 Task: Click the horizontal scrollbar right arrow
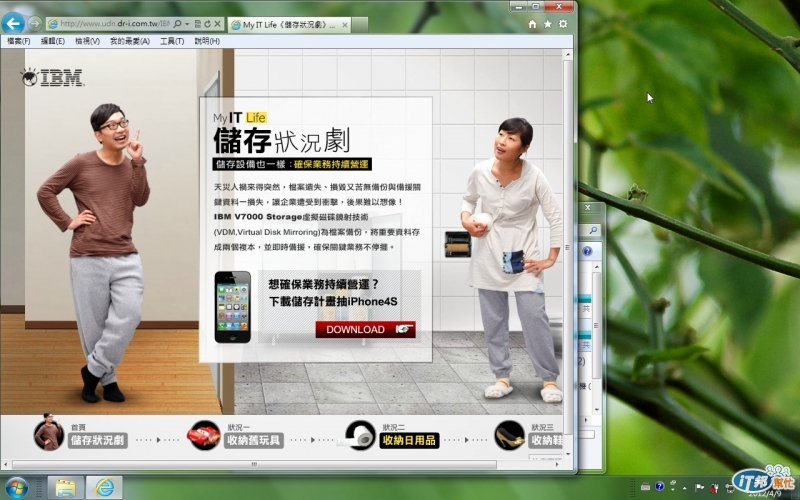coord(558,464)
